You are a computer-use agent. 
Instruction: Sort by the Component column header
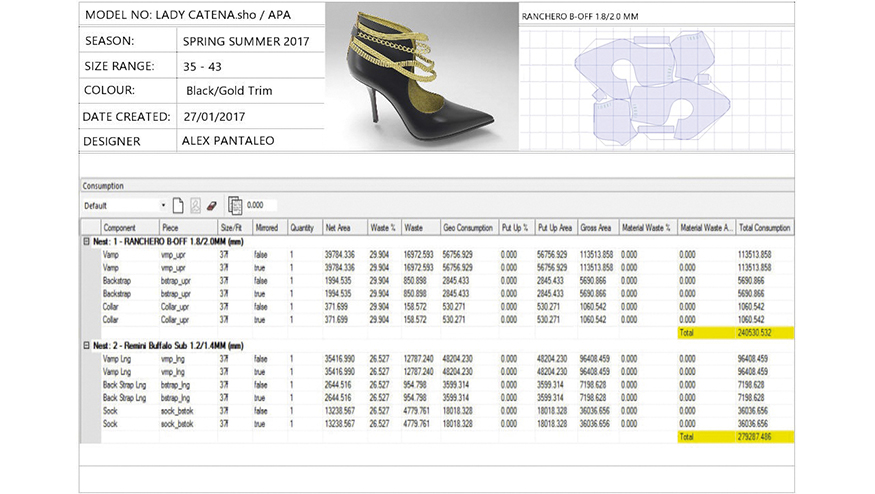coord(120,228)
